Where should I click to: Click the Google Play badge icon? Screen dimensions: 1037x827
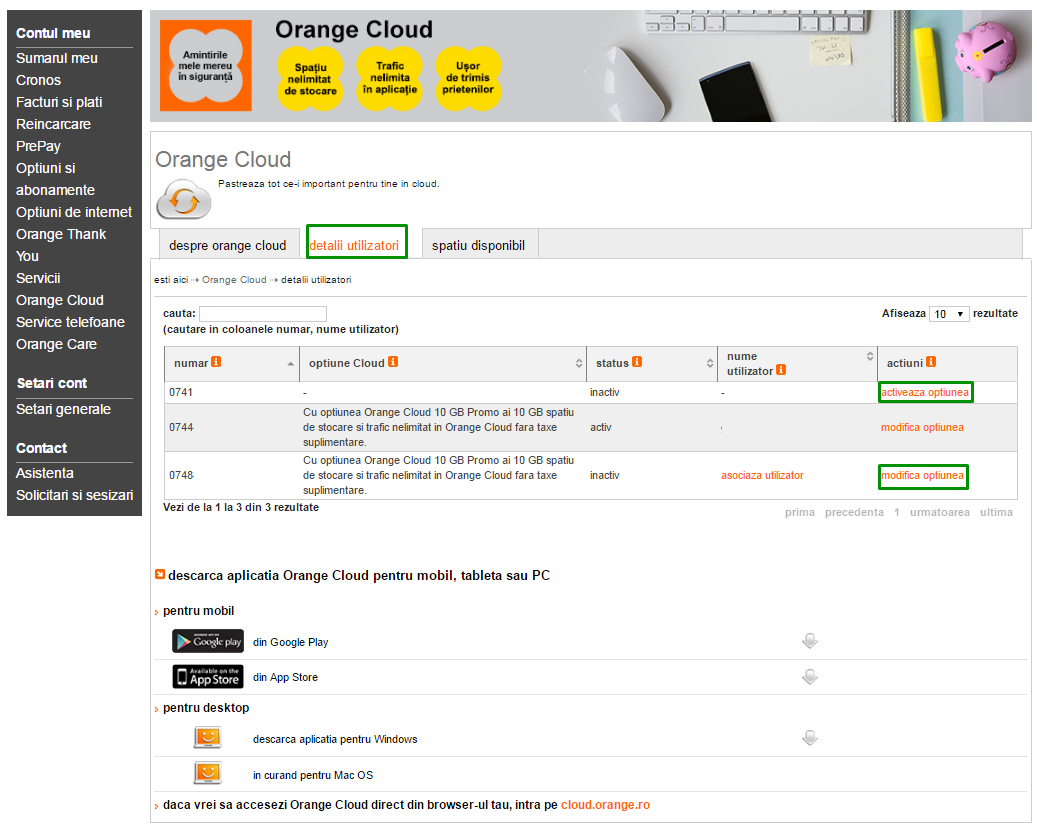pos(208,641)
